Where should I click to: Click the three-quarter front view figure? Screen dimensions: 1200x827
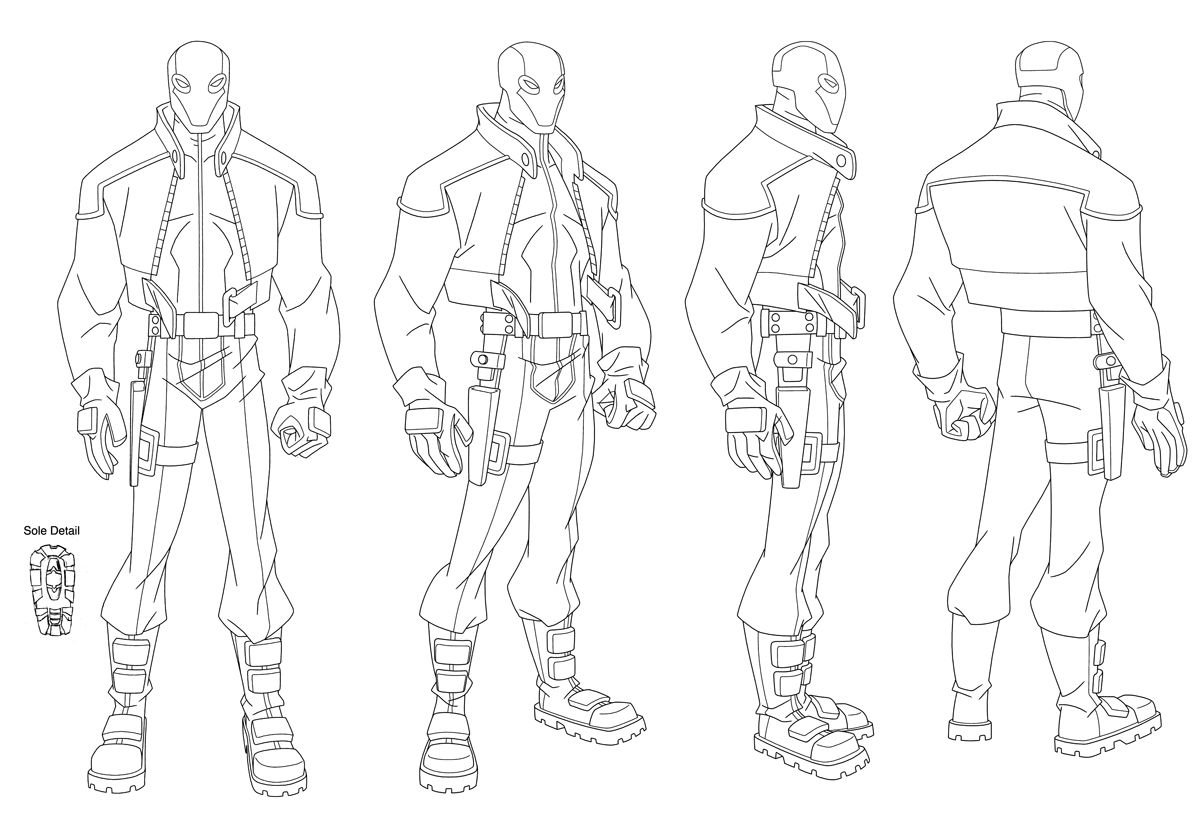(515, 415)
